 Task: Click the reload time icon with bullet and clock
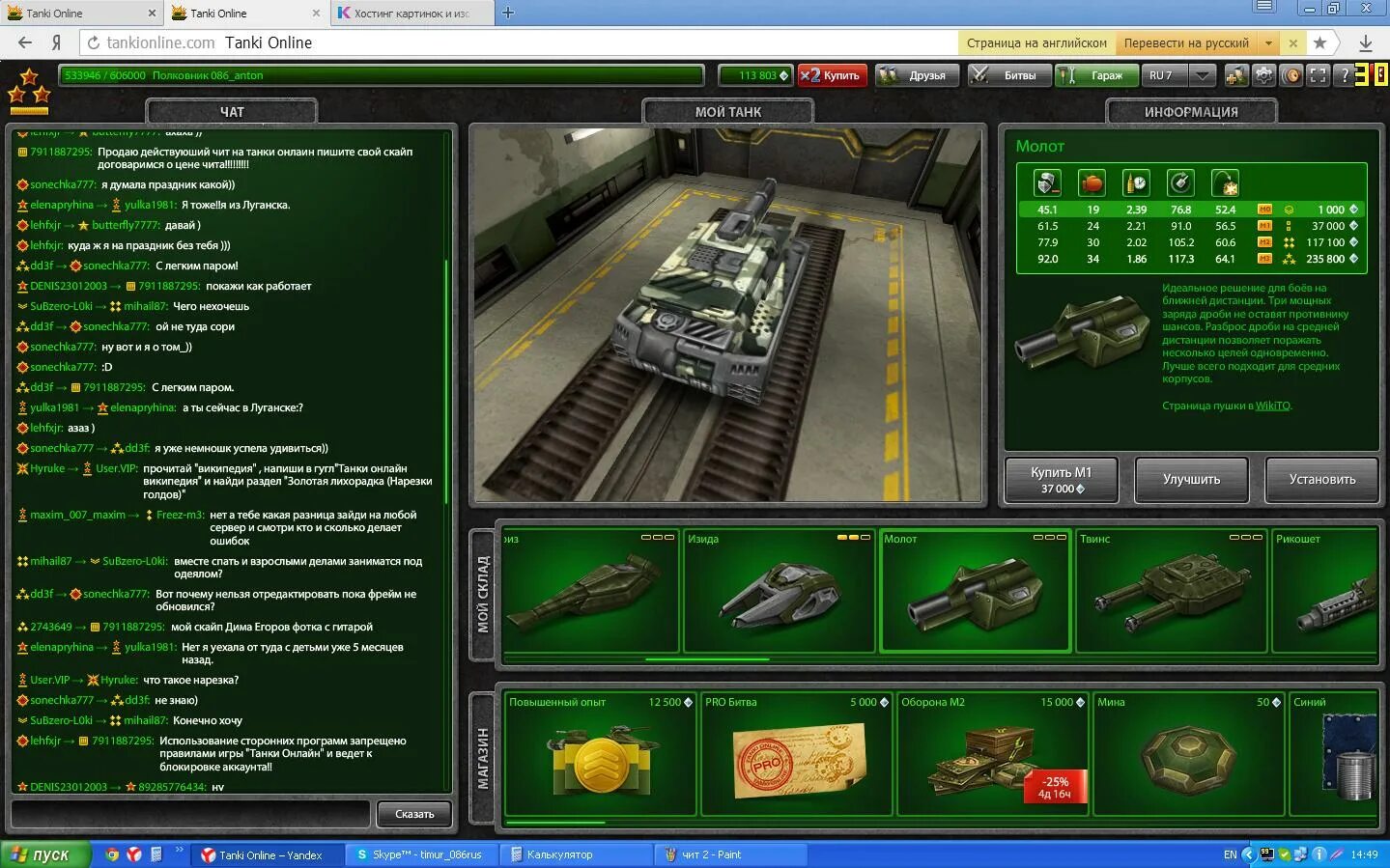(x=1136, y=182)
